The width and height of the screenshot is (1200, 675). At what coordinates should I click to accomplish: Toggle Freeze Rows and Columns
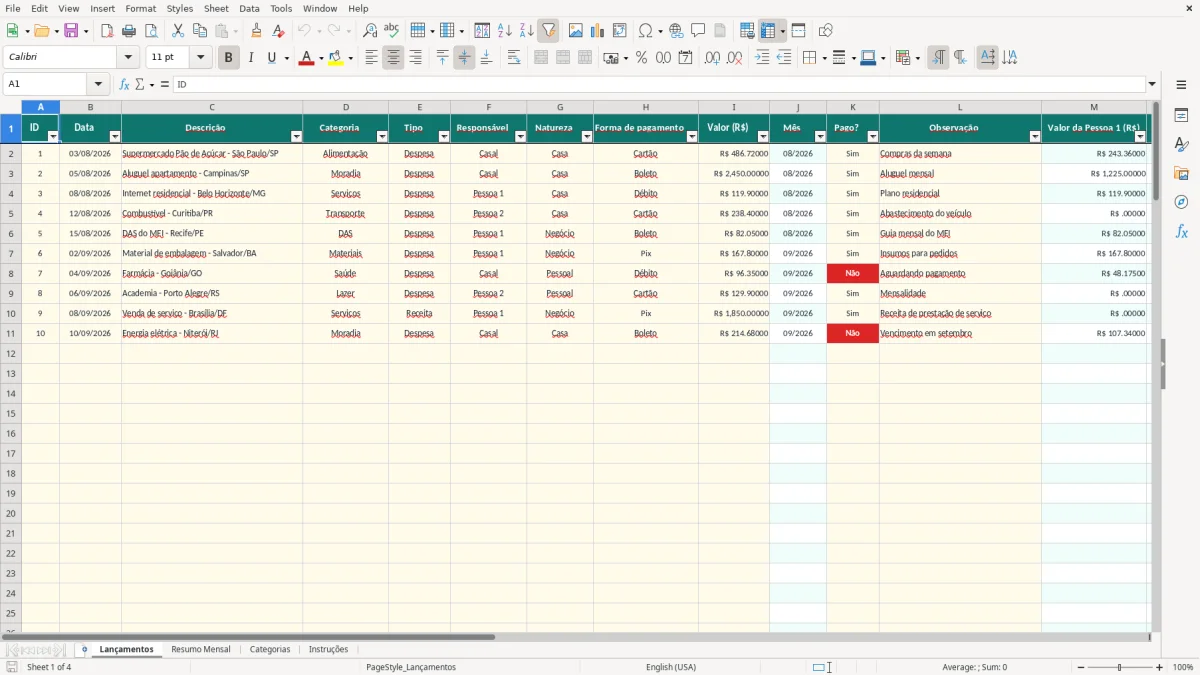(x=768, y=31)
